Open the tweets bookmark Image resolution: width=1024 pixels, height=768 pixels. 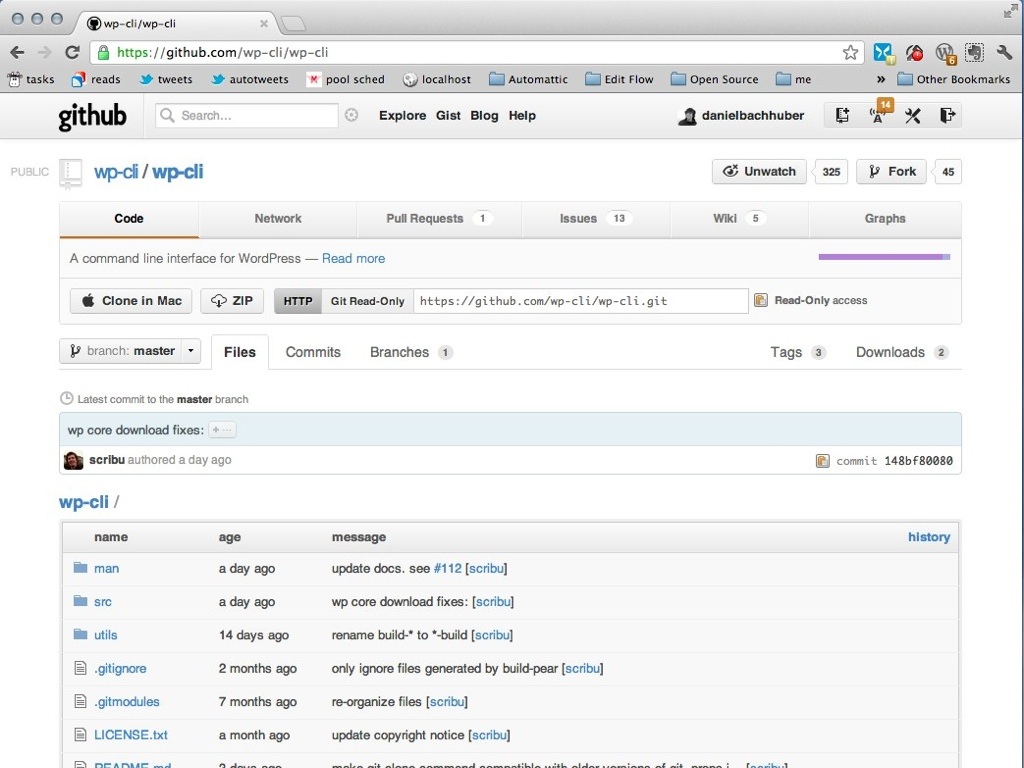(x=167, y=79)
